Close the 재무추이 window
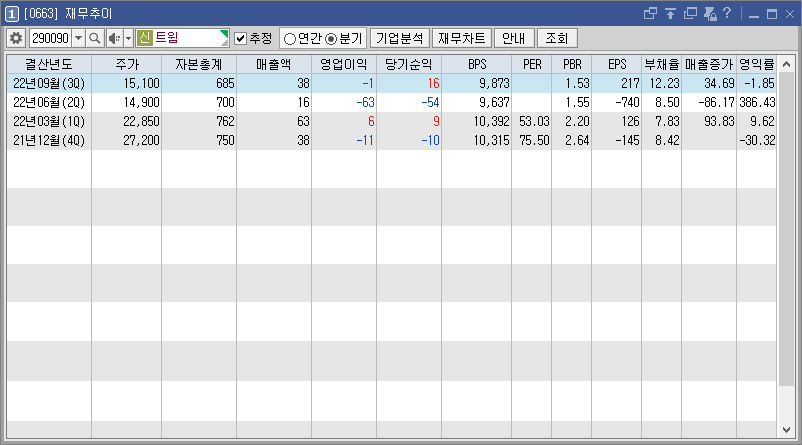The height and width of the screenshot is (445, 802). (790, 14)
